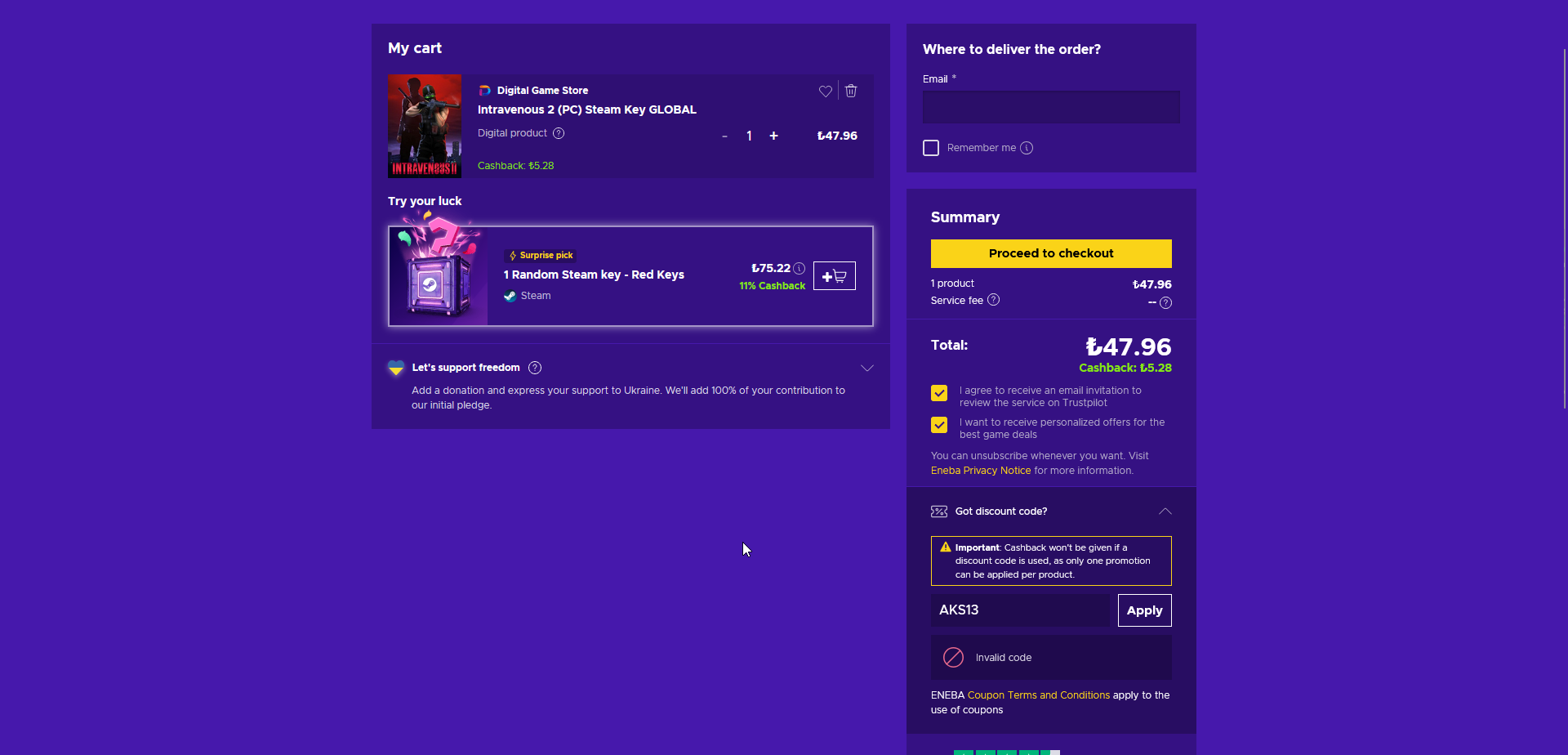
Task: Open Eneba Privacy Notice link
Action: (x=981, y=471)
